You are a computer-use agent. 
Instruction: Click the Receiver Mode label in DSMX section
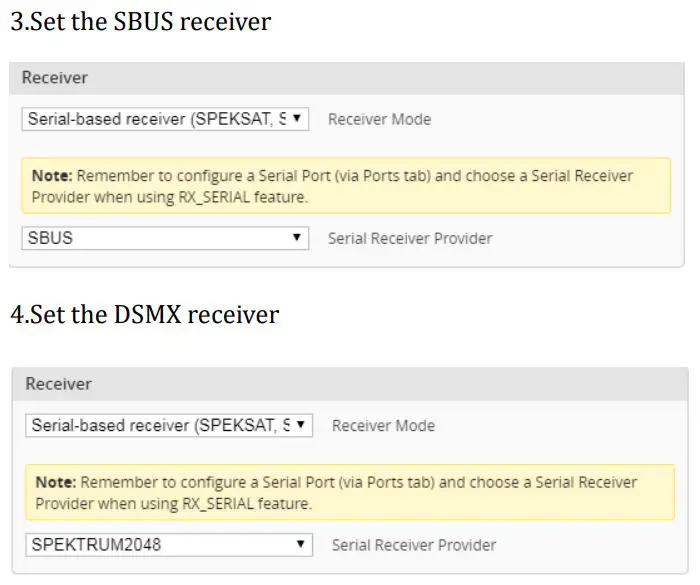383,425
